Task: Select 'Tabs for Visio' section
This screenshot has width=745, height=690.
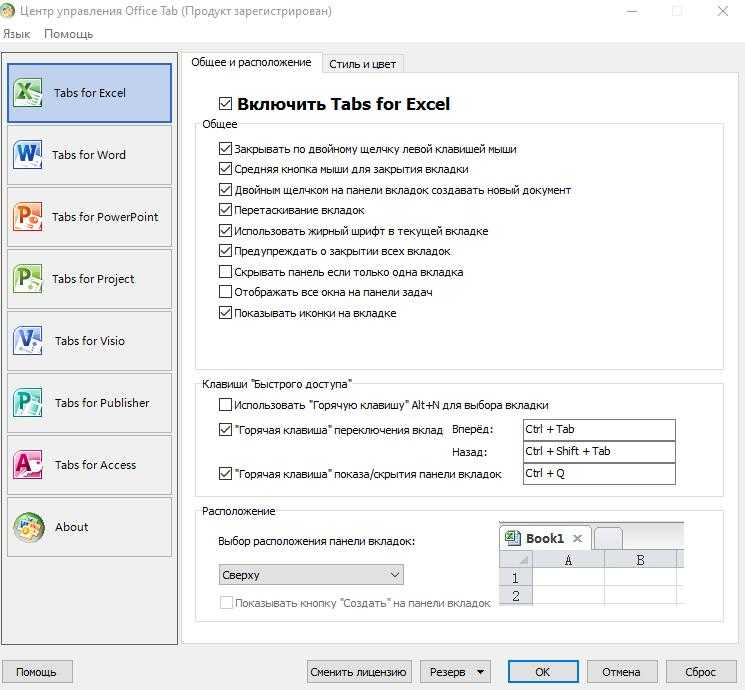Action: click(x=89, y=341)
